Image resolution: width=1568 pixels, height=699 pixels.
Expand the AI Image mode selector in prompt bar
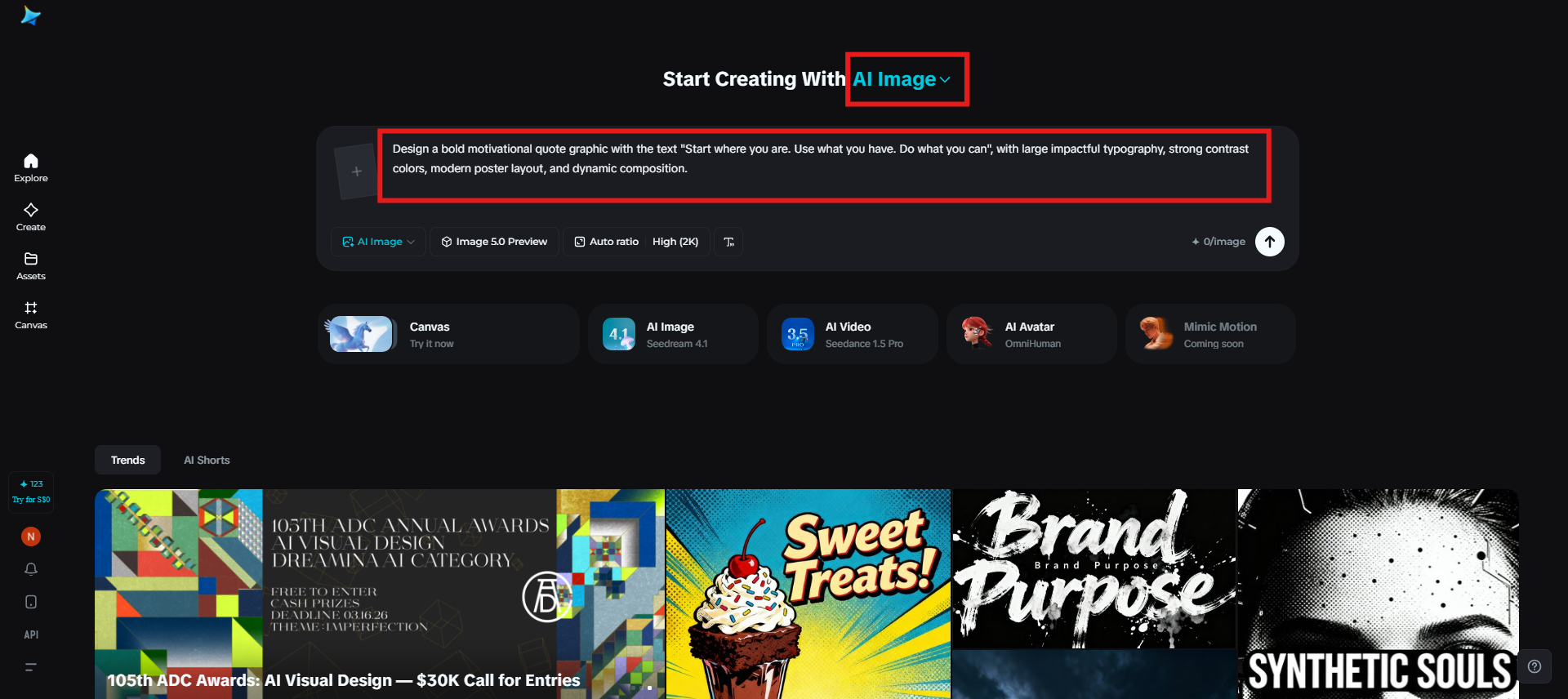pyautogui.click(x=378, y=242)
